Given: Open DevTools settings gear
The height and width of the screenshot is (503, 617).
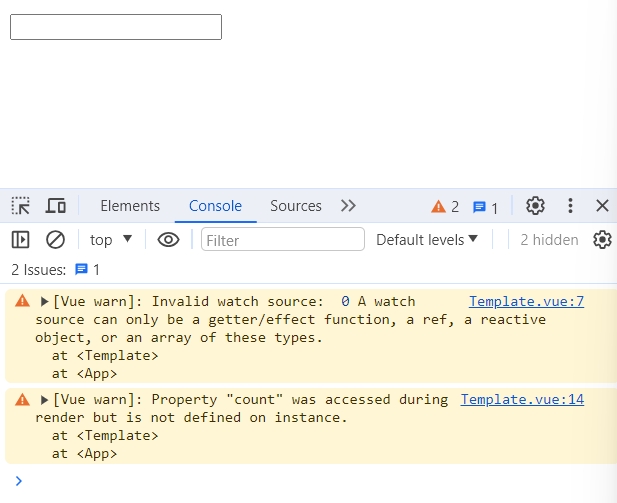Looking at the screenshot, I should (x=535, y=205).
